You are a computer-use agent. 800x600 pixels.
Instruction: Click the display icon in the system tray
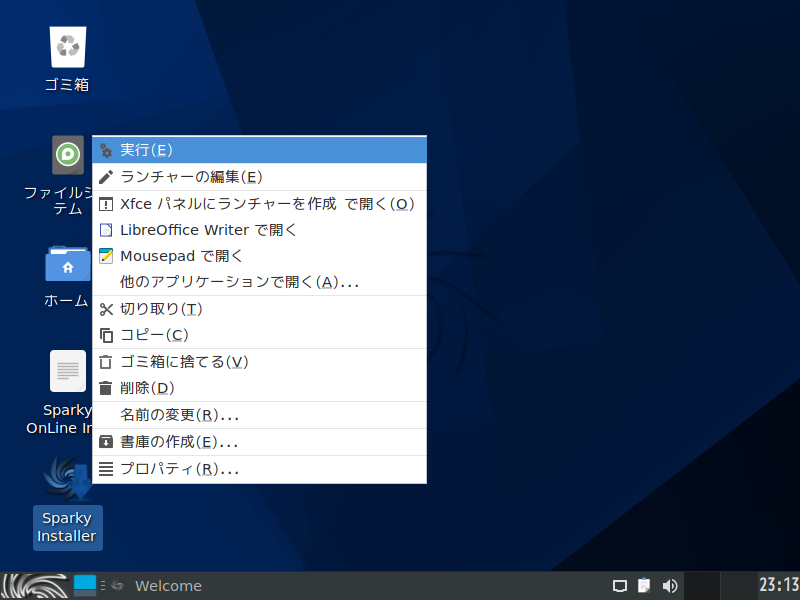pyautogui.click(x=620, y=586)
